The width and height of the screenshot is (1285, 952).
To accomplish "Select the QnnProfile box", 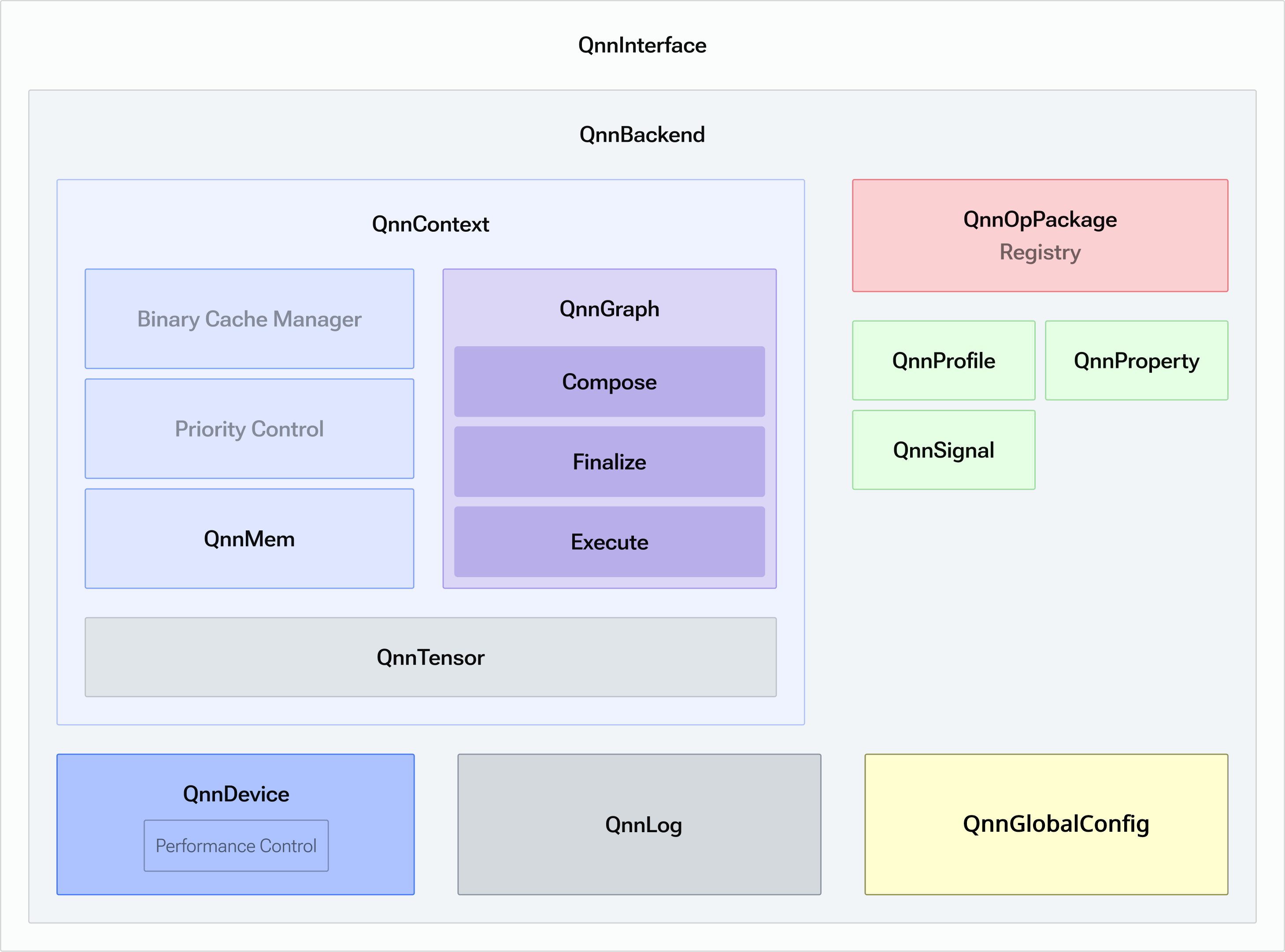I will click(x=943, y=360).
